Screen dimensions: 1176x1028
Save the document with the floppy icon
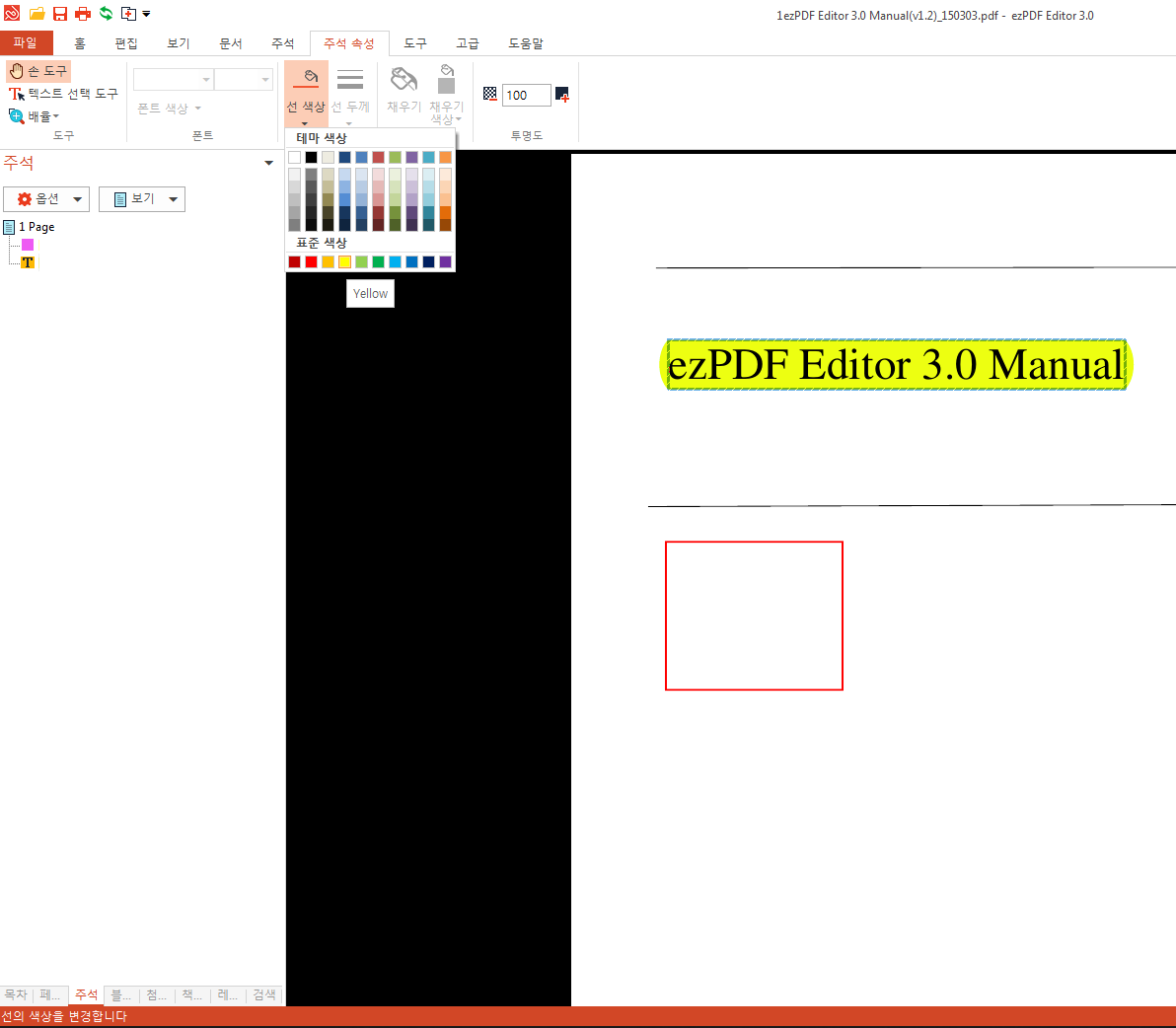pos(60,14)
